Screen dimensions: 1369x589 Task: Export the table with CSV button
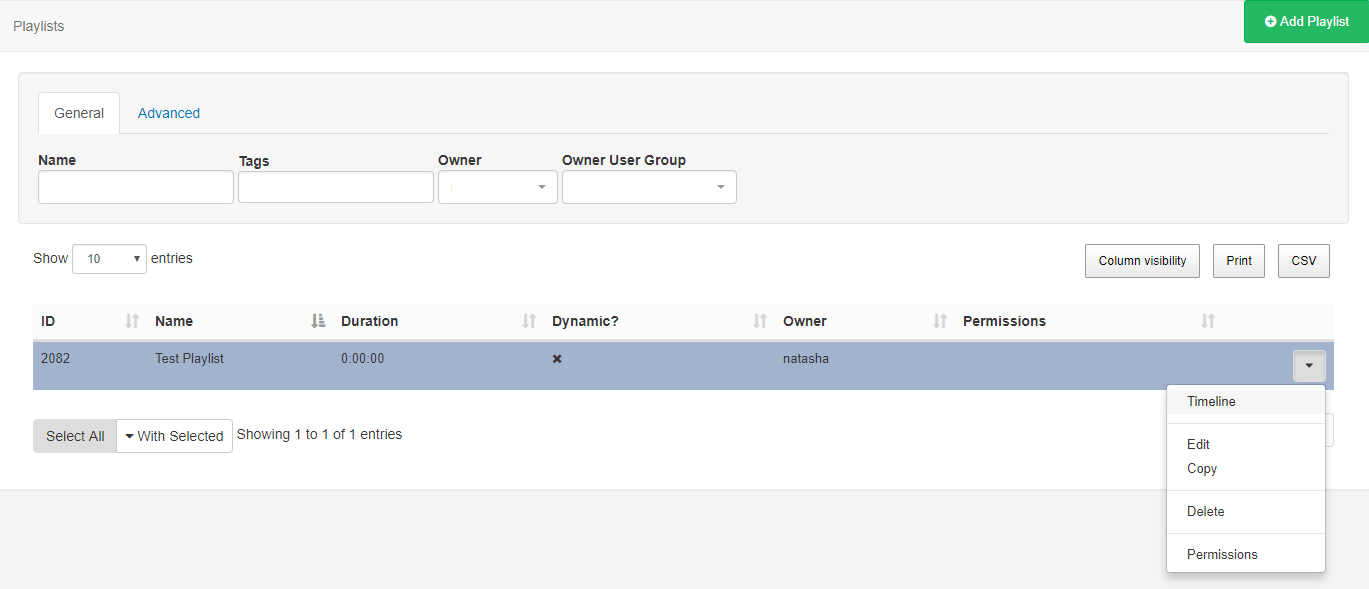tap(1303, 260)
